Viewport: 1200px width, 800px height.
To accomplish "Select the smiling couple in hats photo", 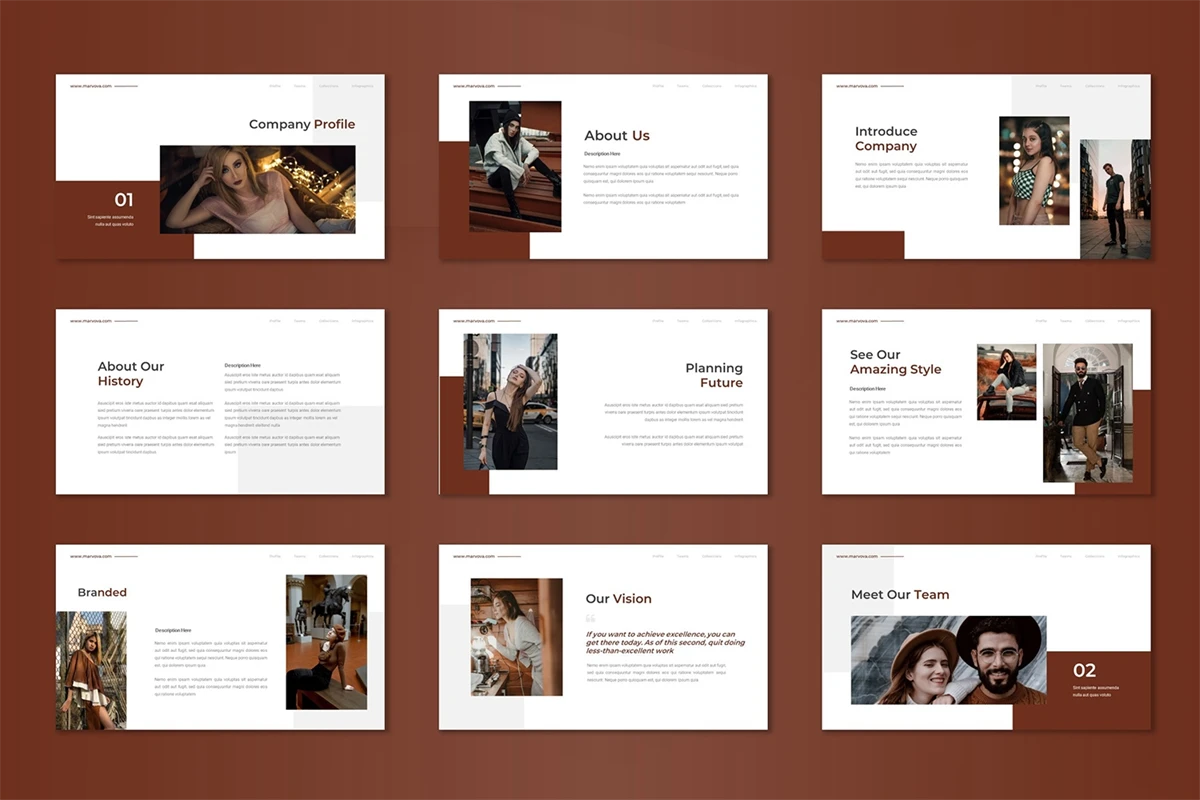I will point(948,659).
